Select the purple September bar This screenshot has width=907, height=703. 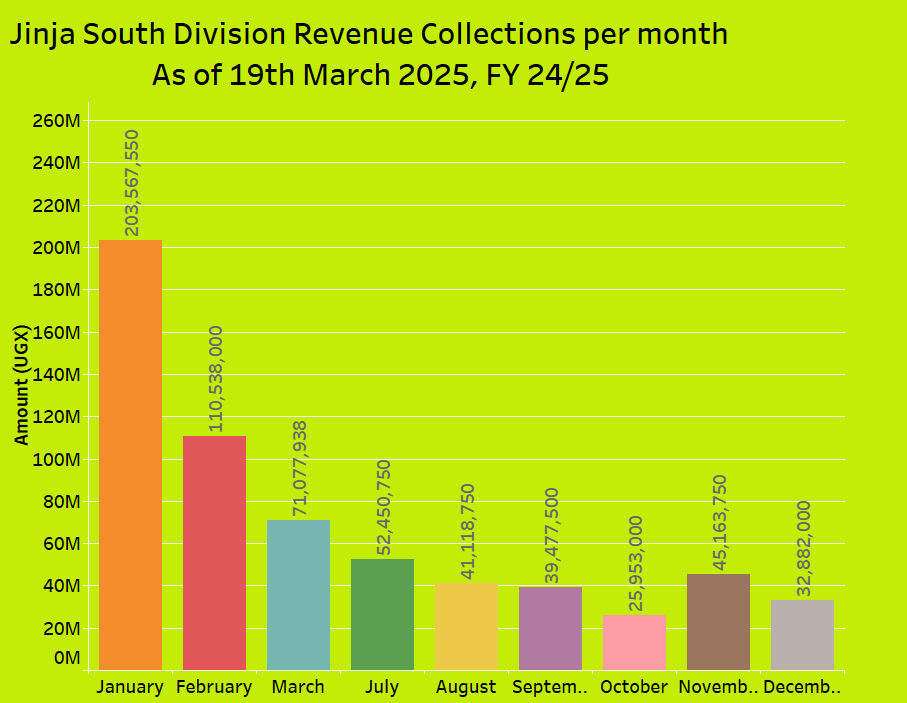pyautogui.click(x=550, y=628)
